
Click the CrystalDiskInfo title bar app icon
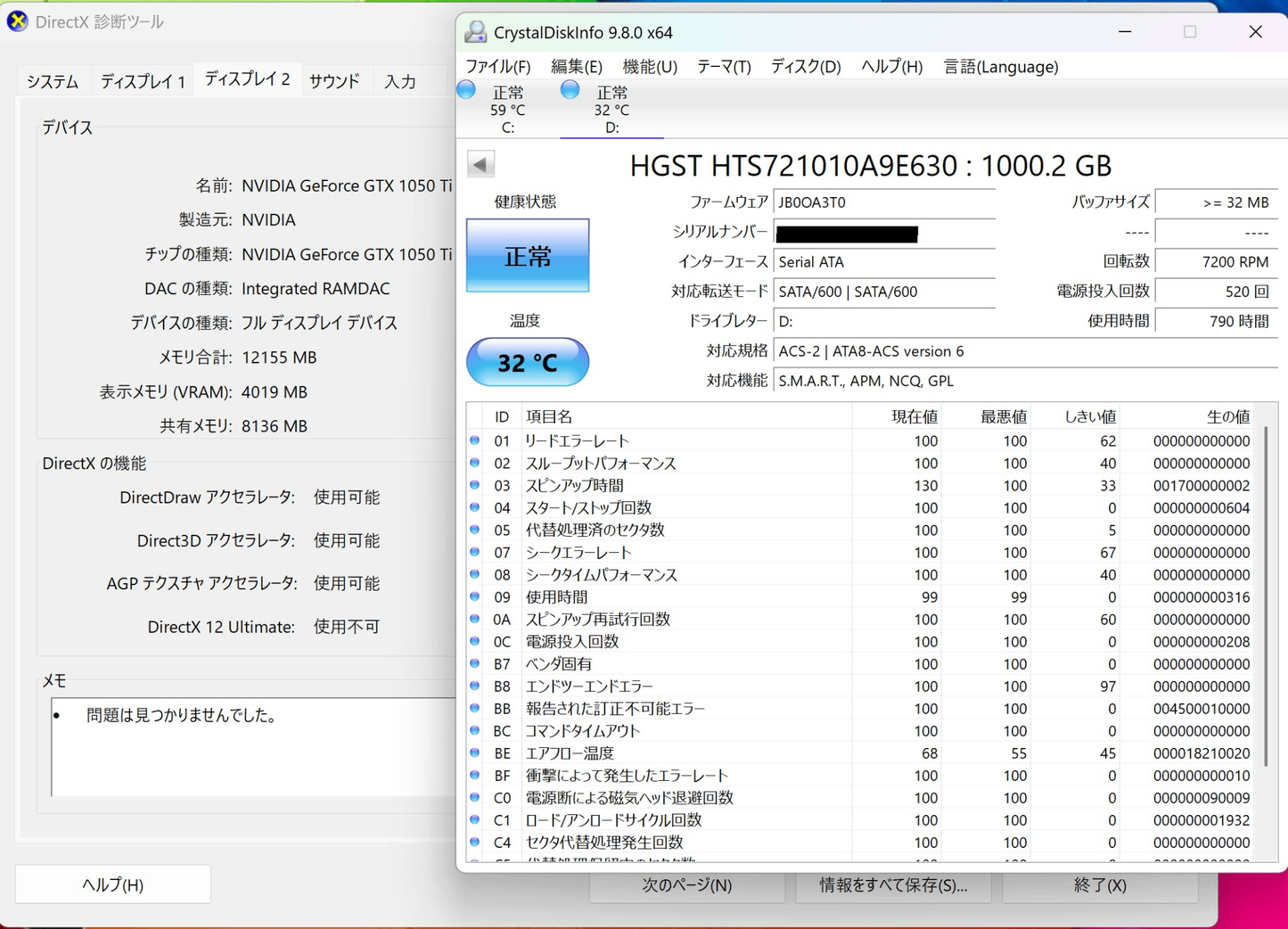click(x=476, y=32)
